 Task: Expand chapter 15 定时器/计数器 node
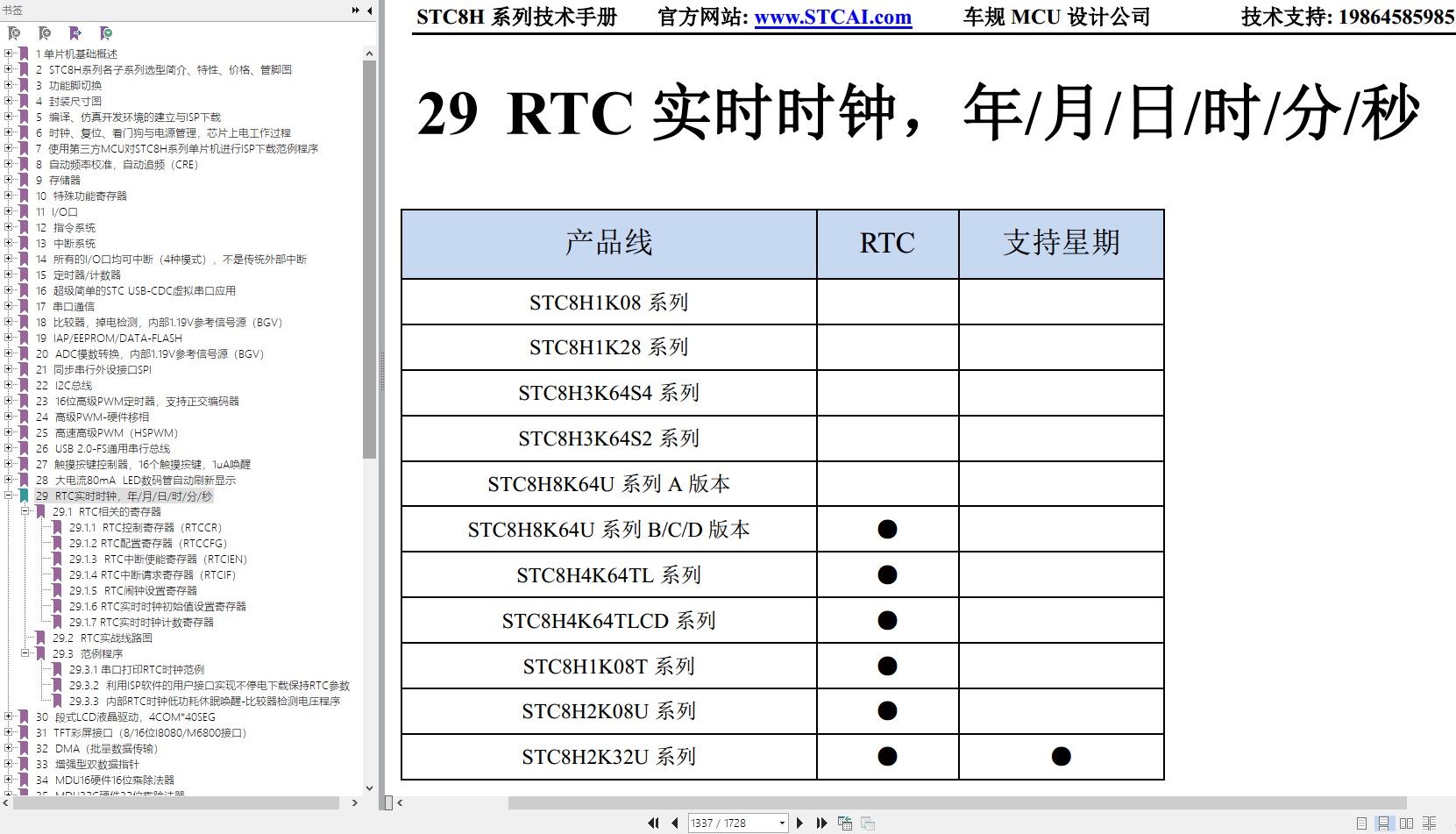click(x=8, y=274)
